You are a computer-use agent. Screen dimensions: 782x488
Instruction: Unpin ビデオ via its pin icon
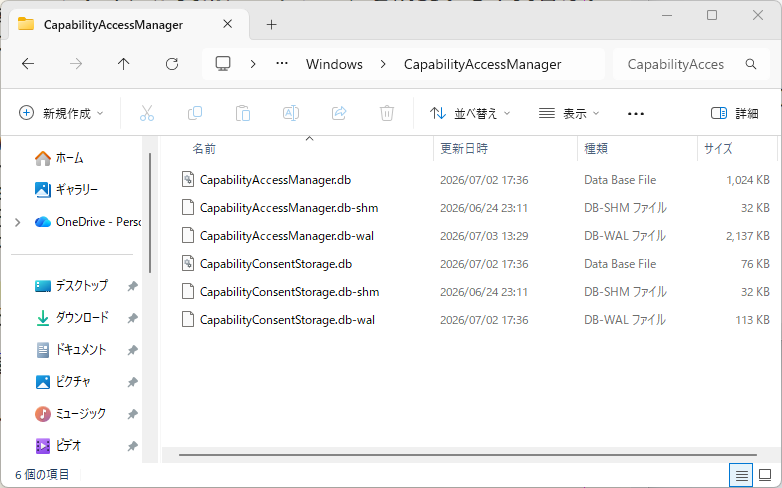pos(132,446)
